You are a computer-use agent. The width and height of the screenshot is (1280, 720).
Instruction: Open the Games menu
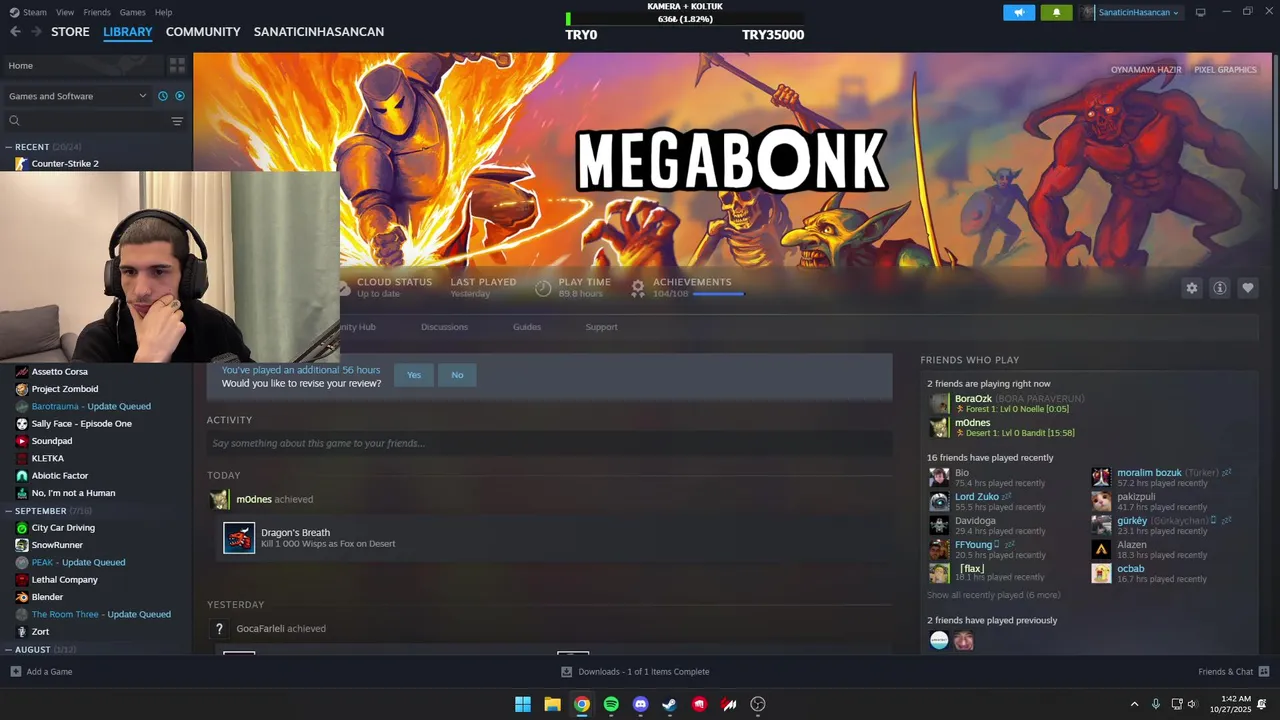pos(133,12)
